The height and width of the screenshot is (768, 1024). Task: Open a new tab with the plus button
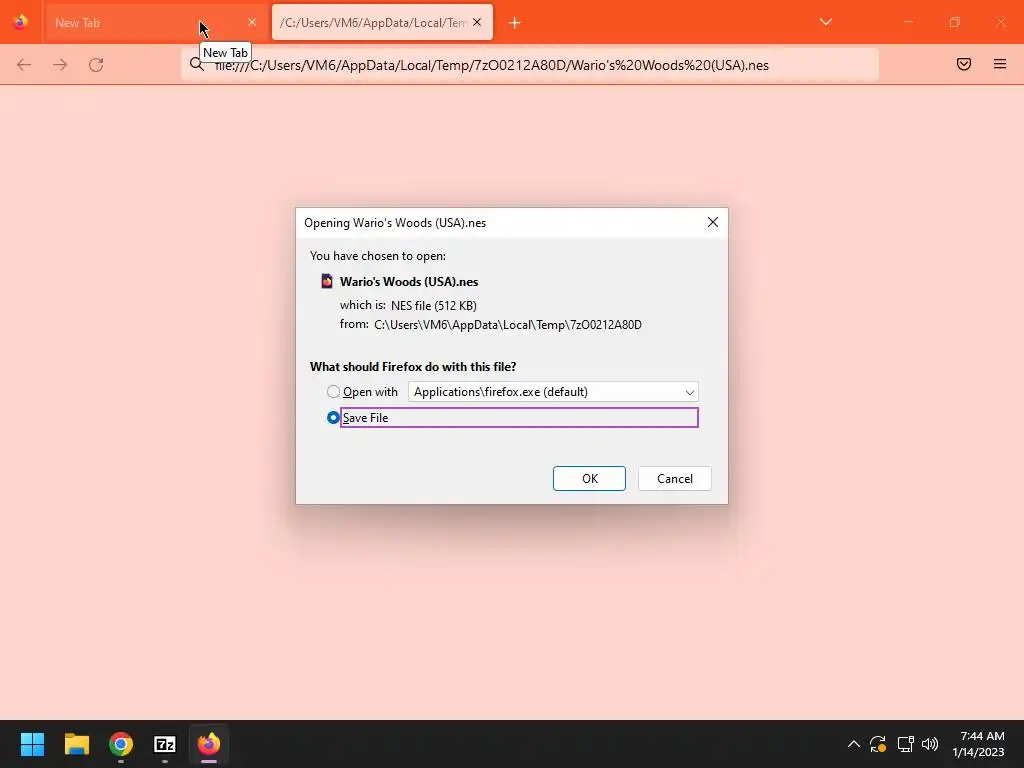pyautogui.click(x=514, y=23)
